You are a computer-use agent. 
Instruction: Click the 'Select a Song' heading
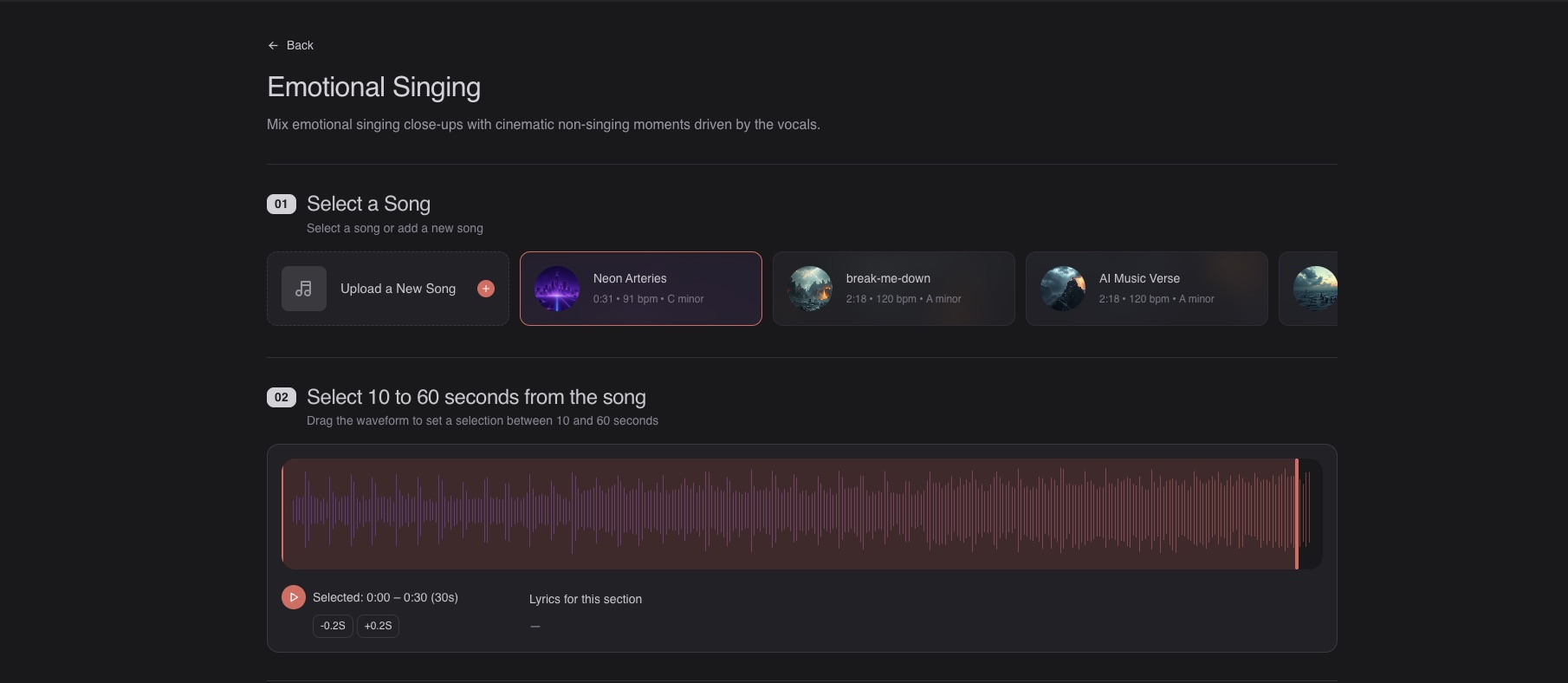368,204
